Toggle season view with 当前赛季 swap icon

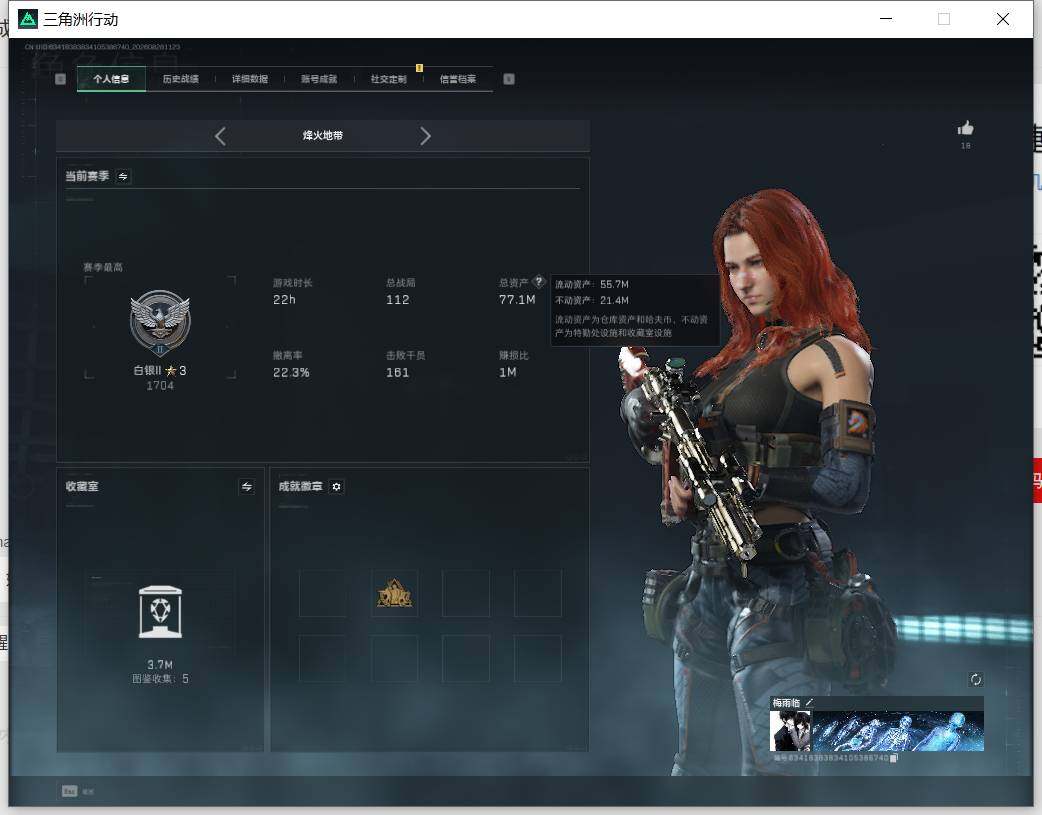pos(123,176)
